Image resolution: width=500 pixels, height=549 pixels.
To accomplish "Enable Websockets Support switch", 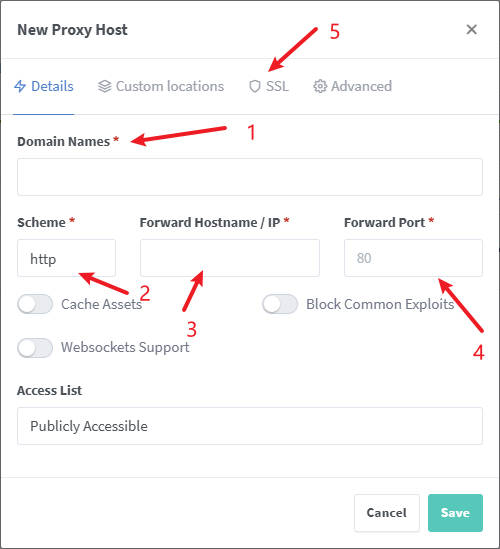I will click(35, 348).
